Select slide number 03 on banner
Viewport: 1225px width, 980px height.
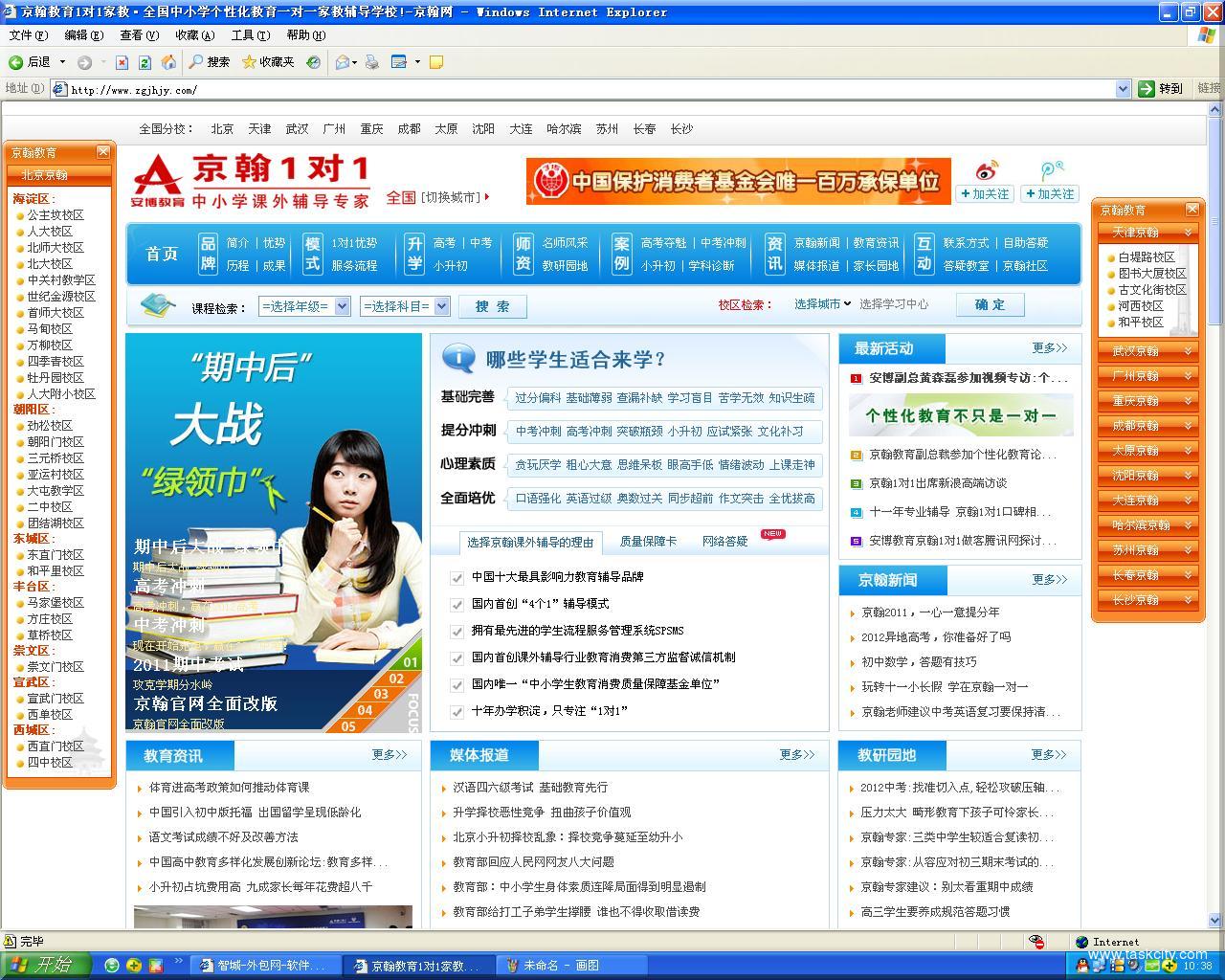point(381,694)
